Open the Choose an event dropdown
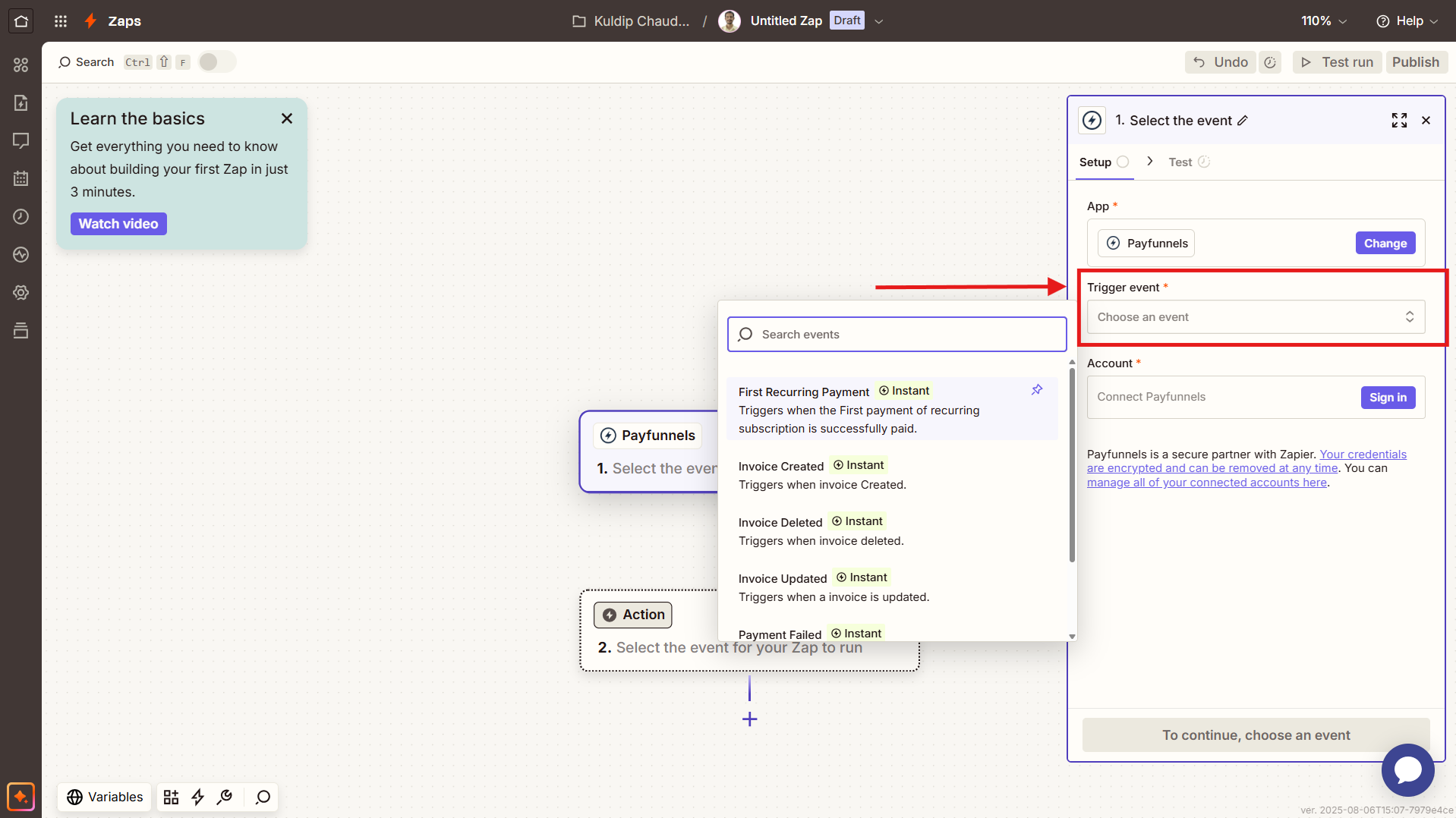 (1256, 317)
